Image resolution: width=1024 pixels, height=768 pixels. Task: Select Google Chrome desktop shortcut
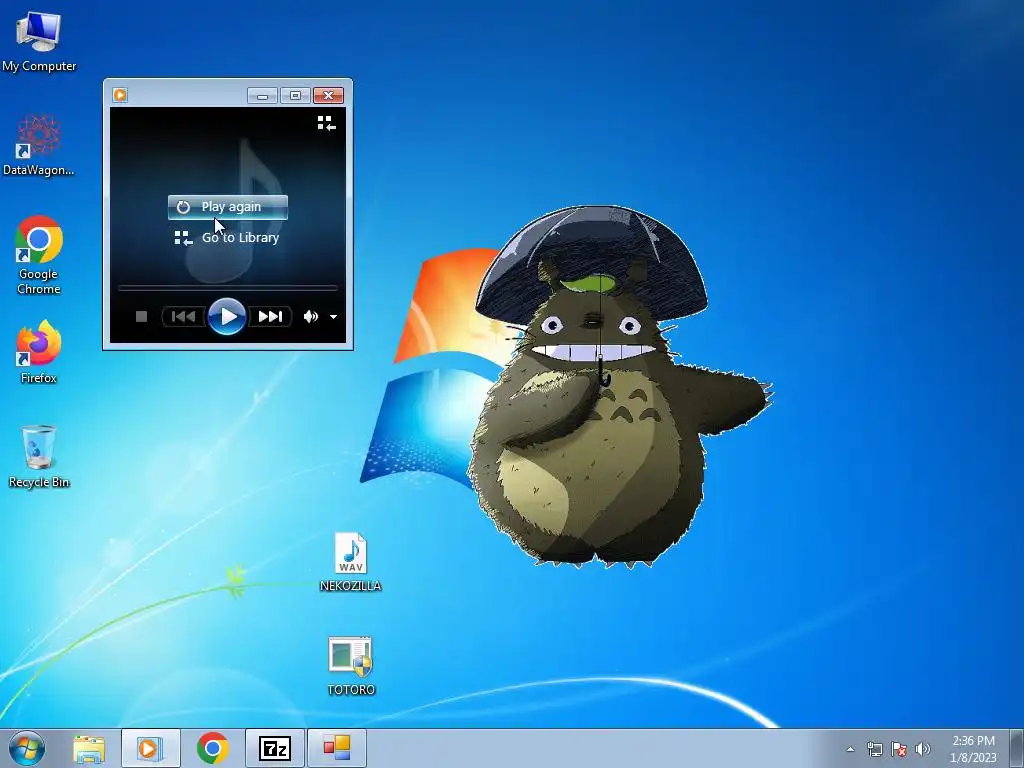39,255
